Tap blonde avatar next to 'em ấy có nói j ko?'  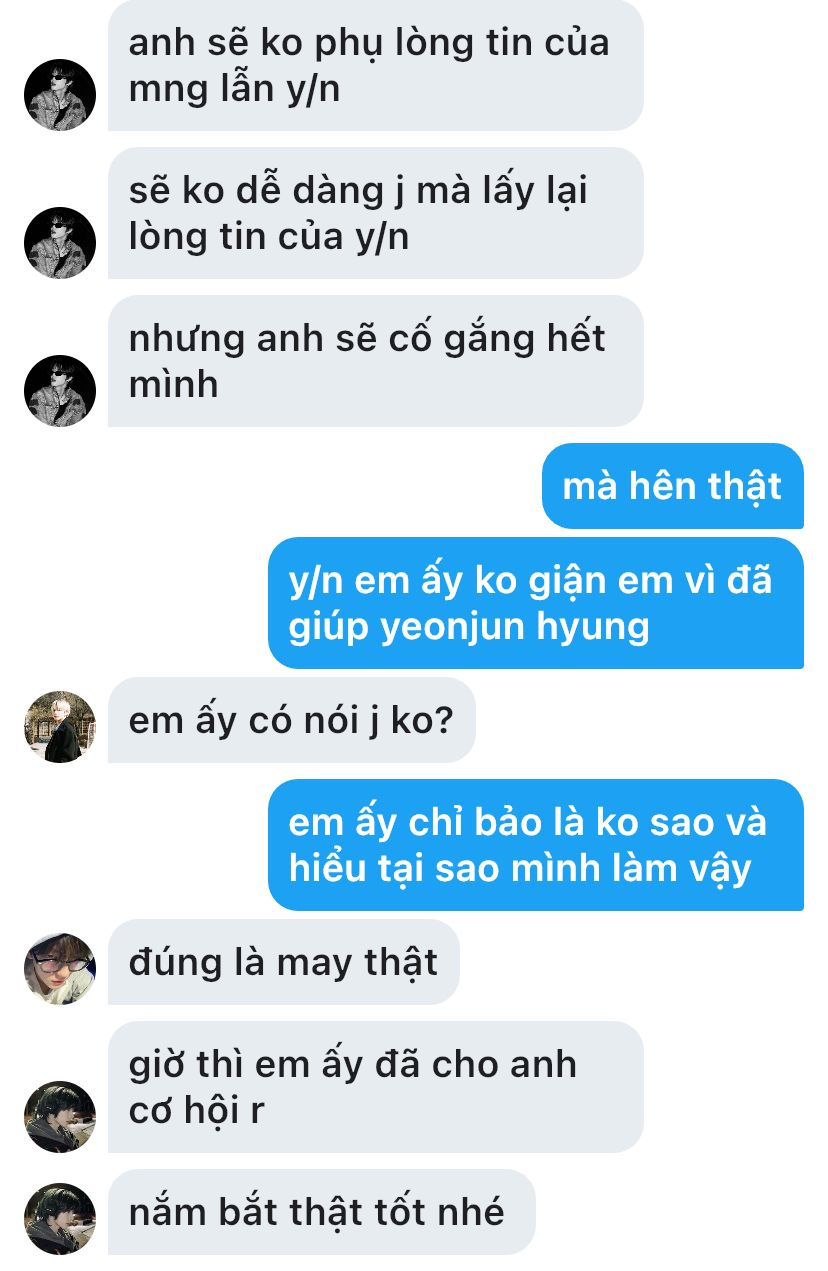click(x=60, y=727)
